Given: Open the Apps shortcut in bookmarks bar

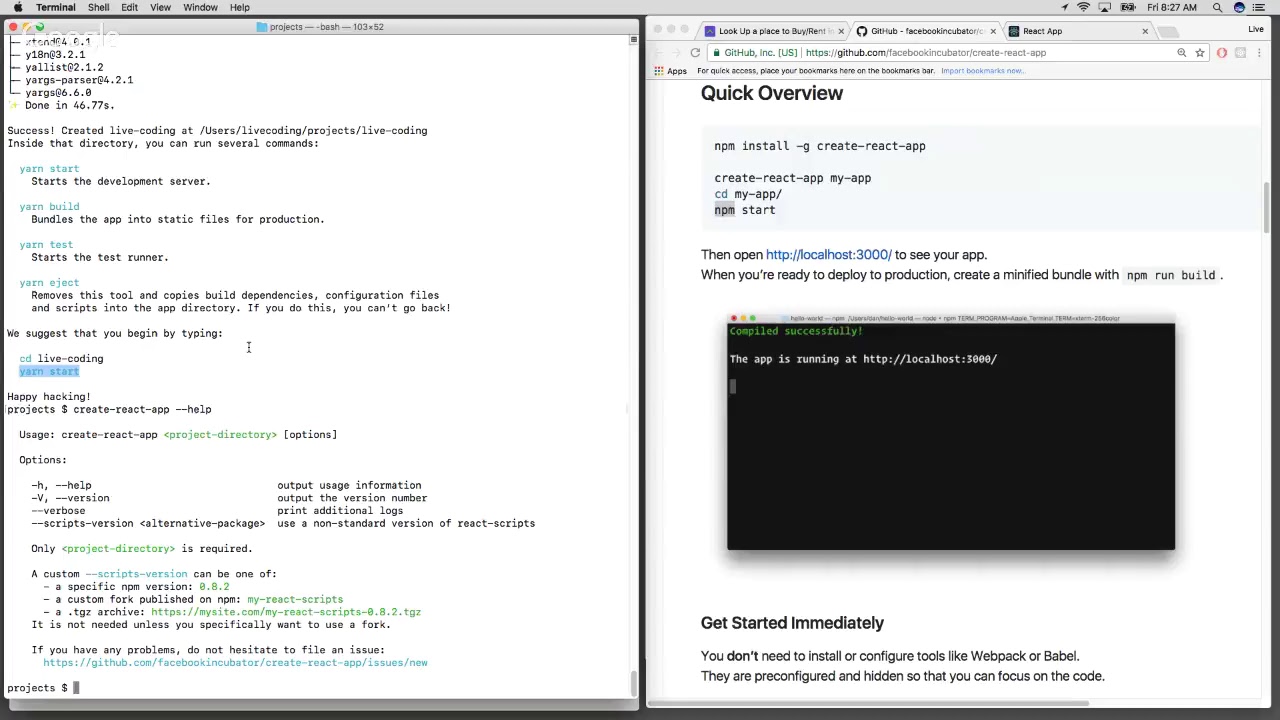Looking at the screenshot, I should pos(671,71).
